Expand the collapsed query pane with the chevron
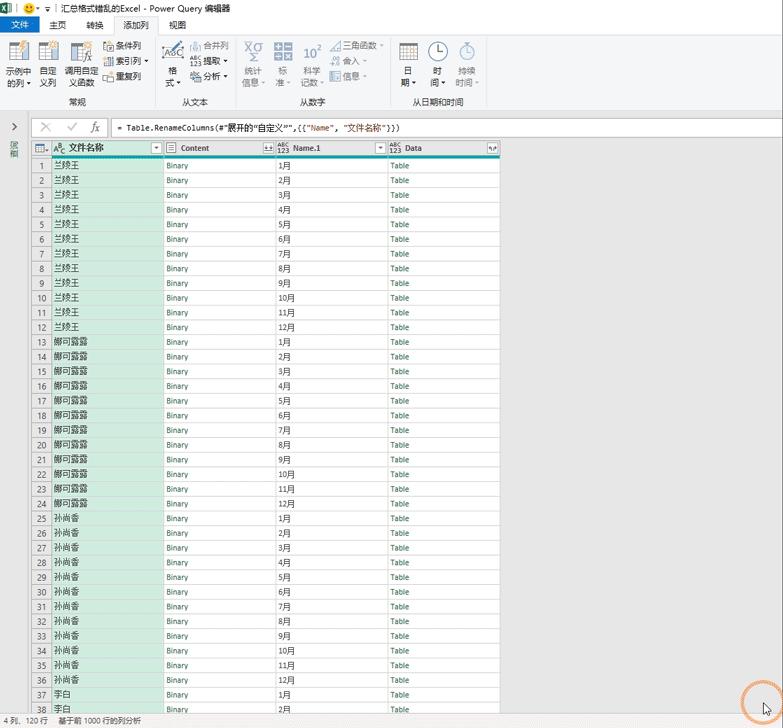The height and width of the screenshot is (728, 783). click(14, 127)
